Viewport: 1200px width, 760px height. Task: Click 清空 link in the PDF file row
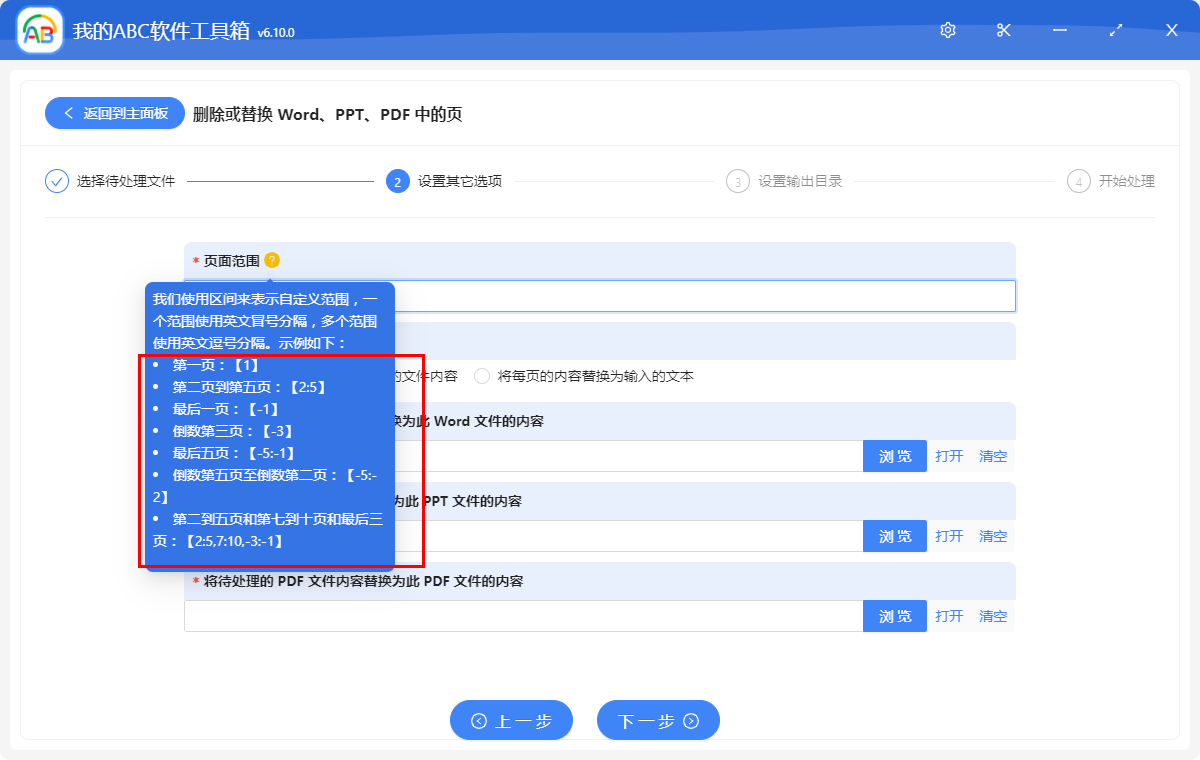[993, 616]
